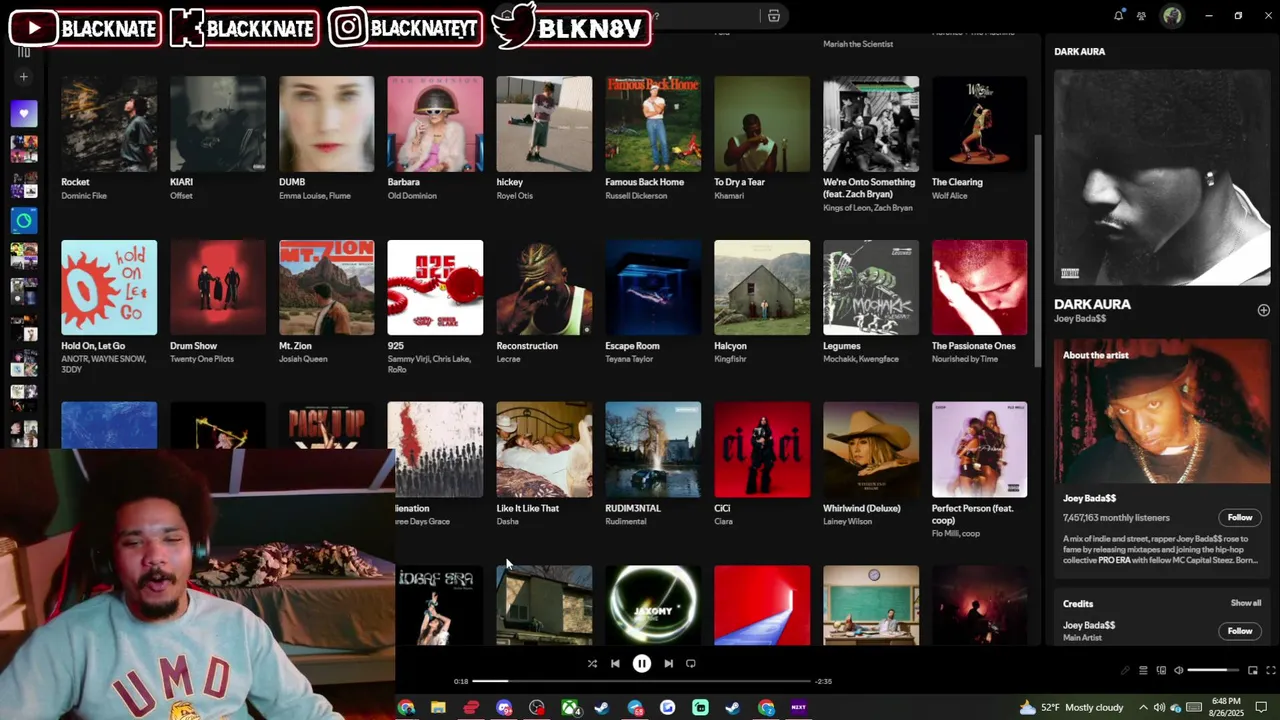Open To Dry a Tear cover
This screenshot has height=720, width=1280.
[x=762, y=124]
